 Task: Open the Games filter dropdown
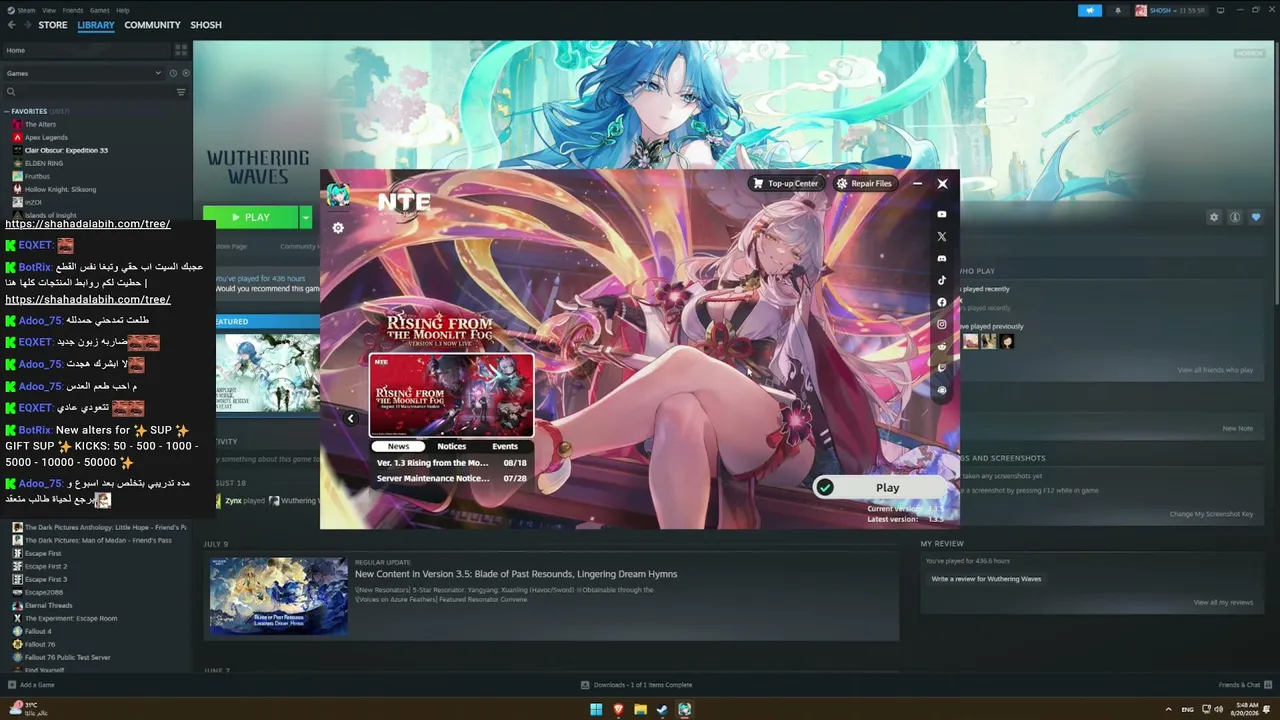coord(84,73)
